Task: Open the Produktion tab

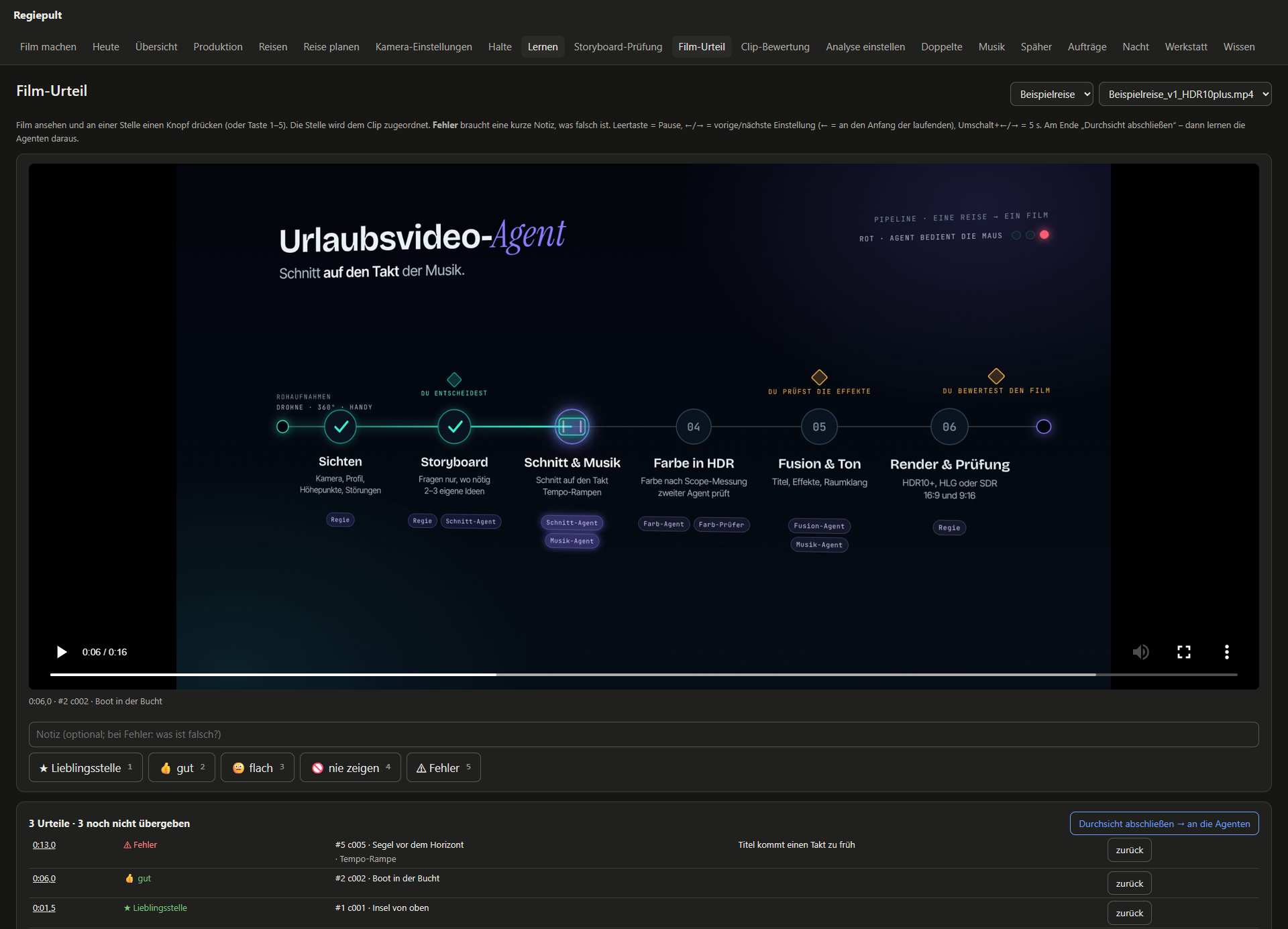Action: click(x=218, y=47)
